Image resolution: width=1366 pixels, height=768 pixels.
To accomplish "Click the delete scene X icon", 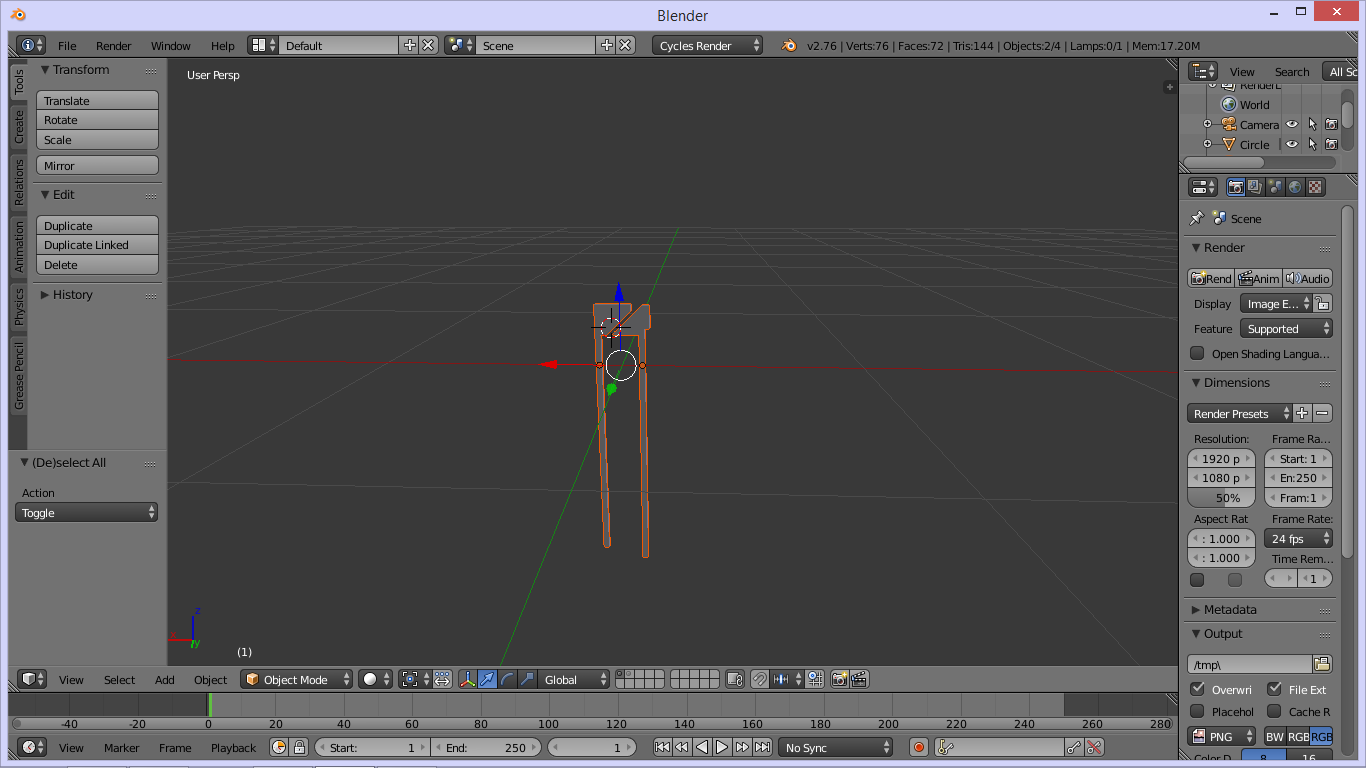I will click(625, 46).
